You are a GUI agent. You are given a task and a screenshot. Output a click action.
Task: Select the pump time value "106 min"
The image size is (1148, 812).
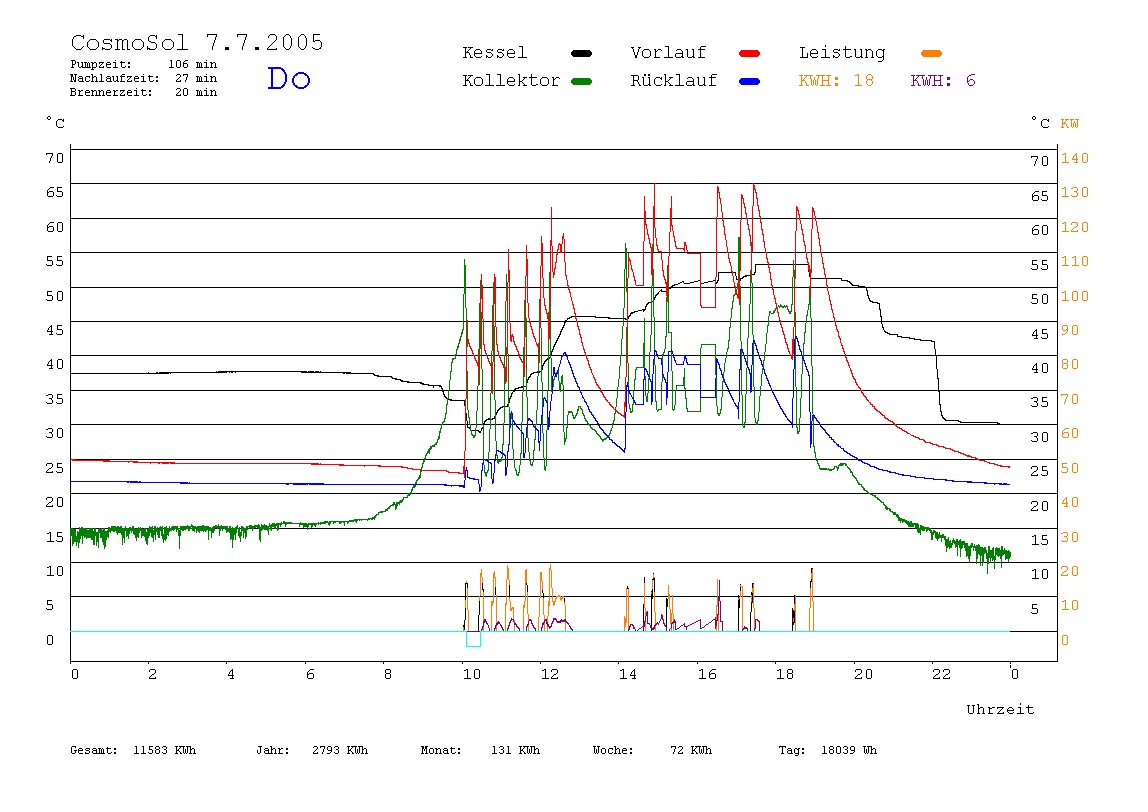(193, 64)
